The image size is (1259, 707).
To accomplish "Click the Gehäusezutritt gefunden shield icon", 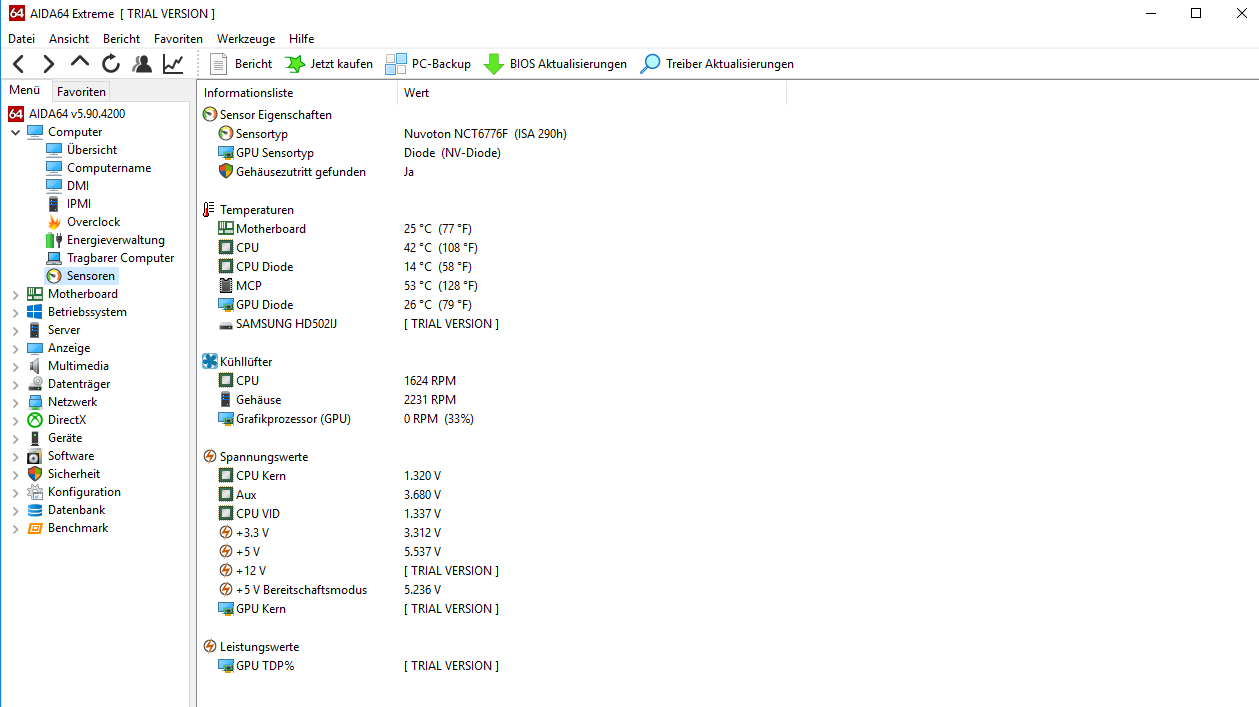I will (x=226, y=172).
